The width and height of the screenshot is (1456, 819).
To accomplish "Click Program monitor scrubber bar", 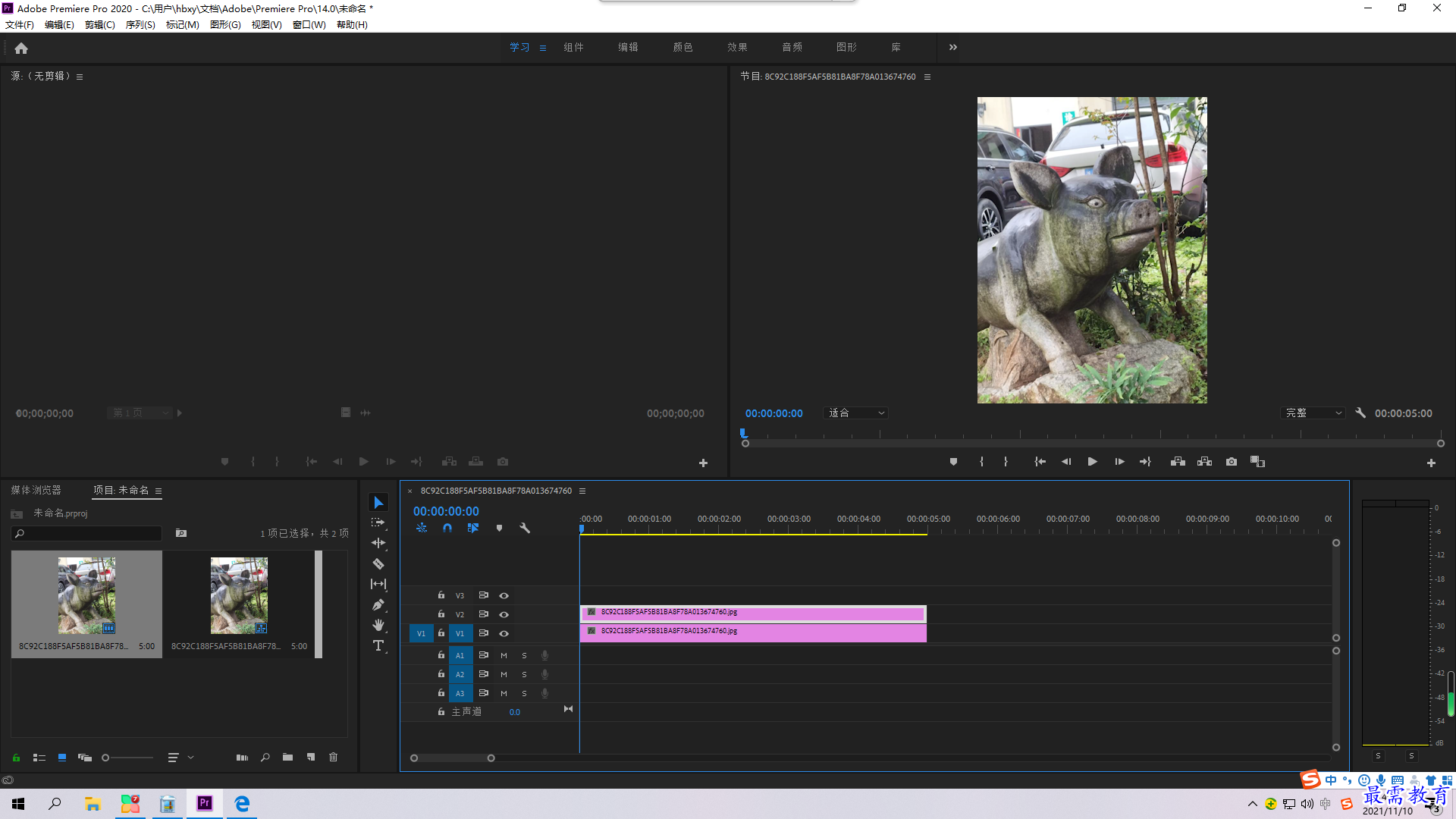I will click(1093, 444).
